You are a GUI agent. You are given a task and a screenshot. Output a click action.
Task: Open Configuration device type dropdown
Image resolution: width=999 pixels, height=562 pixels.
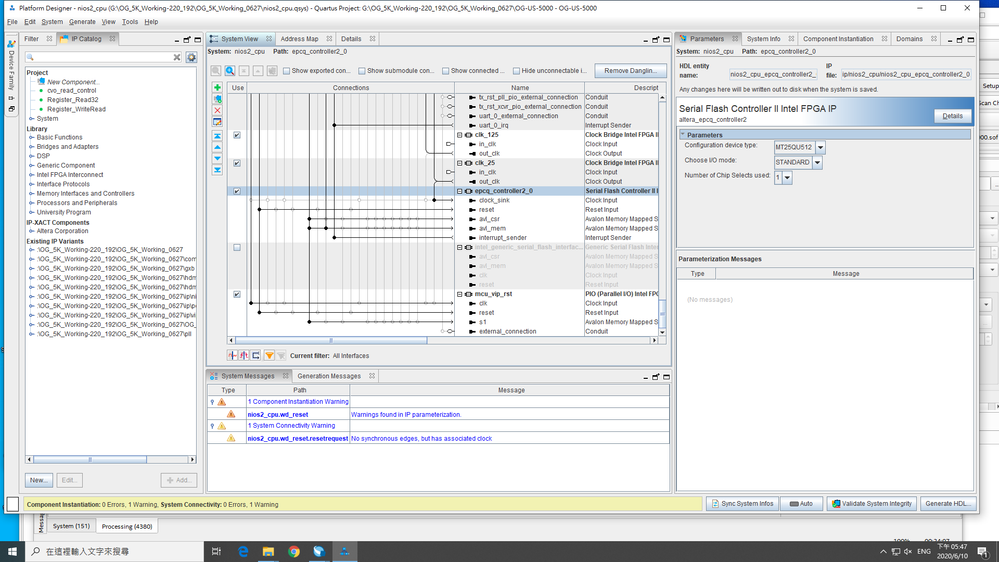[821, 147]
